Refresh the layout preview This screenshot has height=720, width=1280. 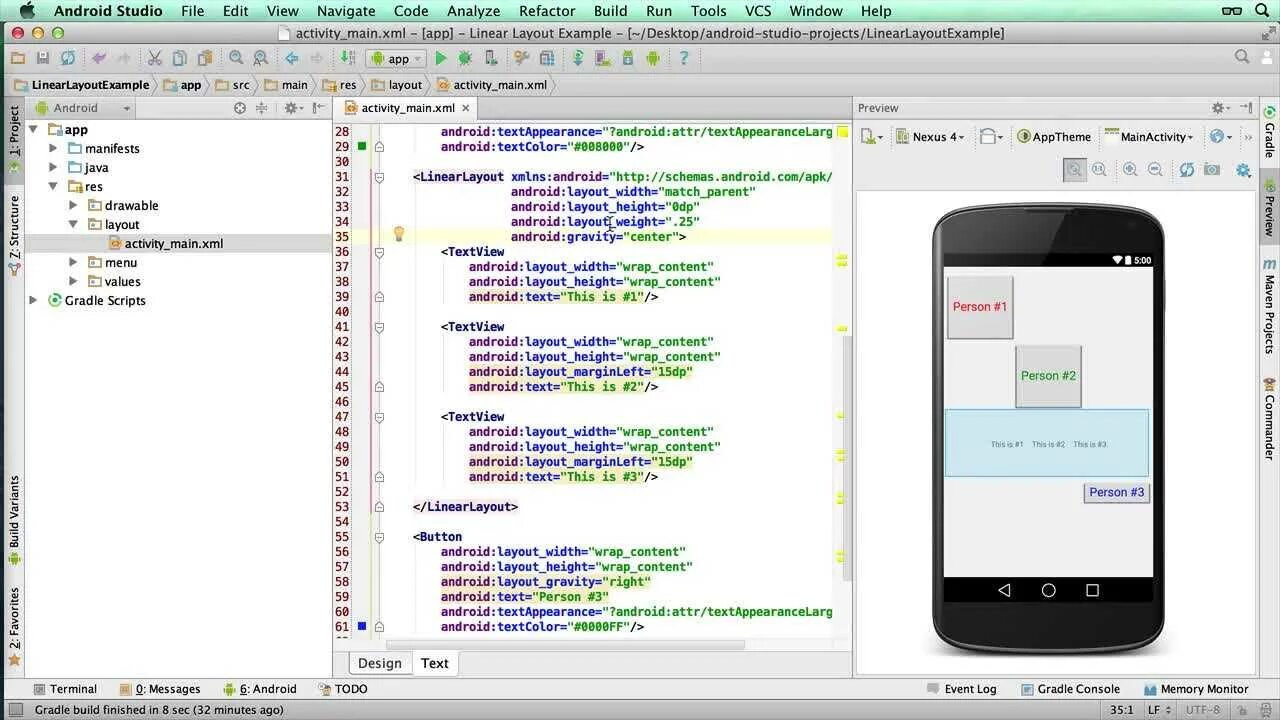1186,170
